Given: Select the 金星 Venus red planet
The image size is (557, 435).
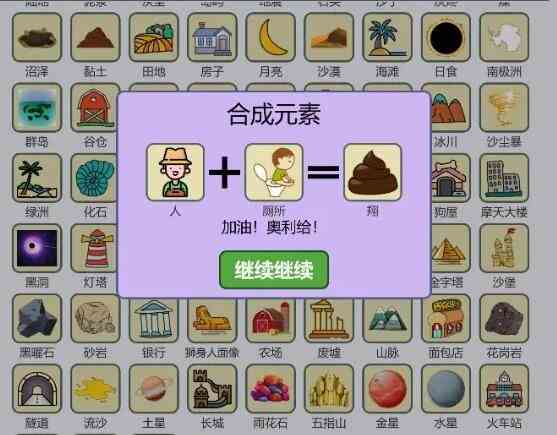Looking at the screenshot, I should [x=388, y=388].
